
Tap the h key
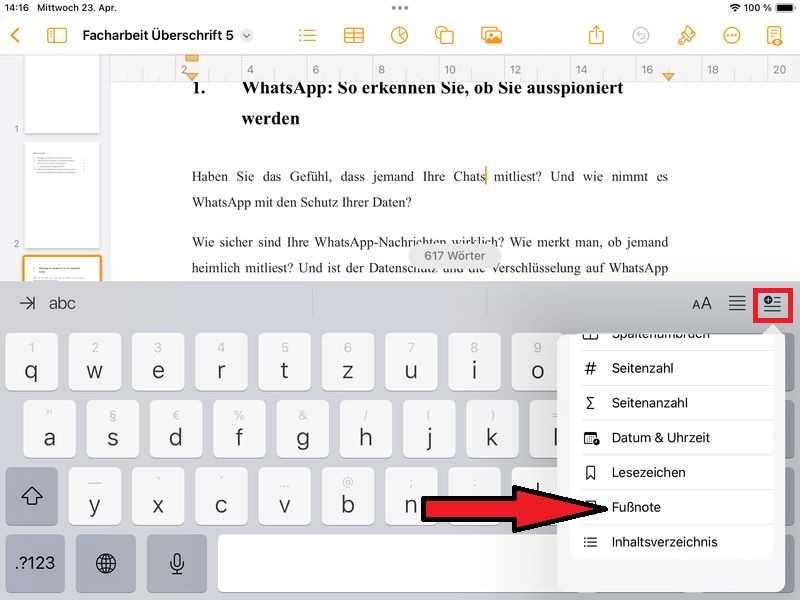(366, 429)
